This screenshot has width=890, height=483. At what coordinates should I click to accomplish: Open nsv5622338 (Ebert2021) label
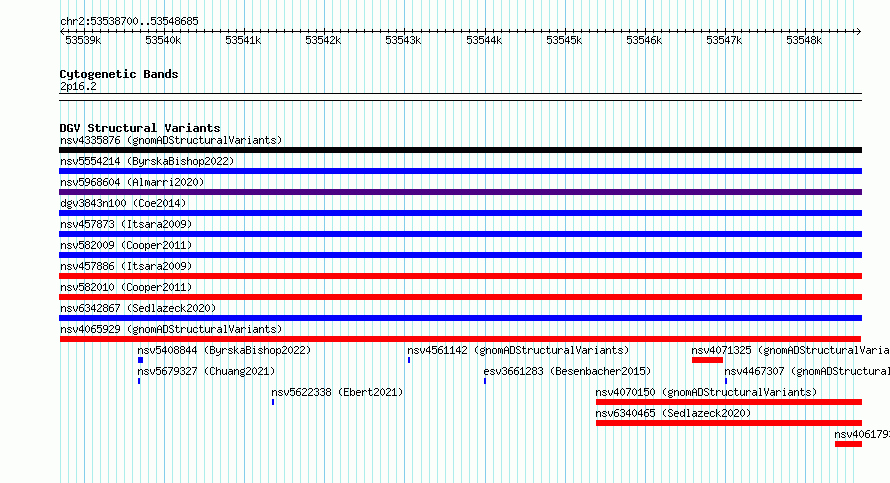[337, 392]
